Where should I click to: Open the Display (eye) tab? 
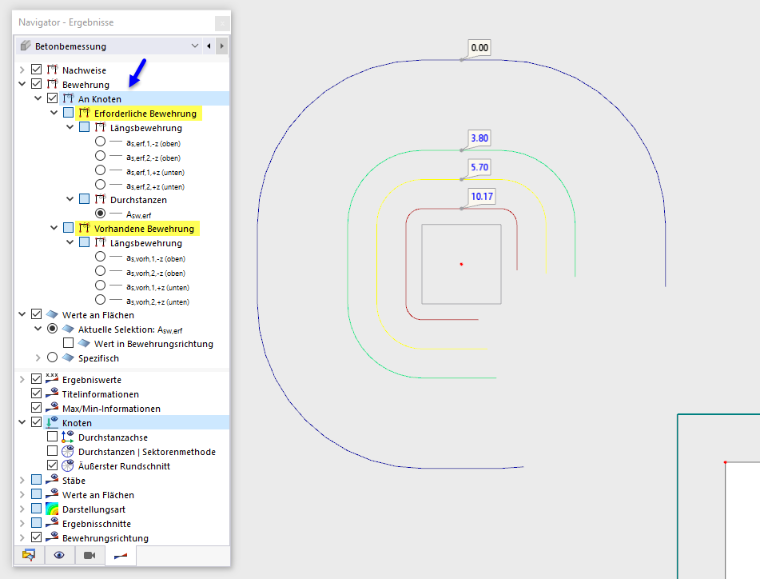(x=59, y=555)
